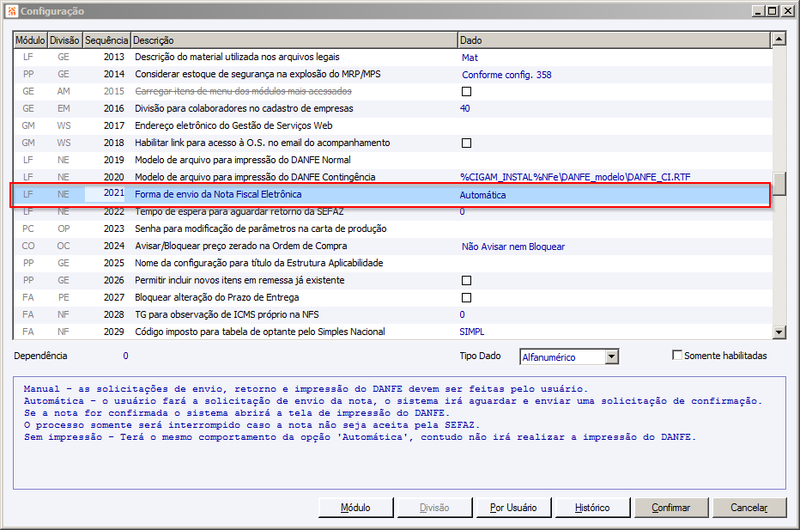Sort by the Módulo column header
This screenshot has width=800, height=530.
(30, 40)
